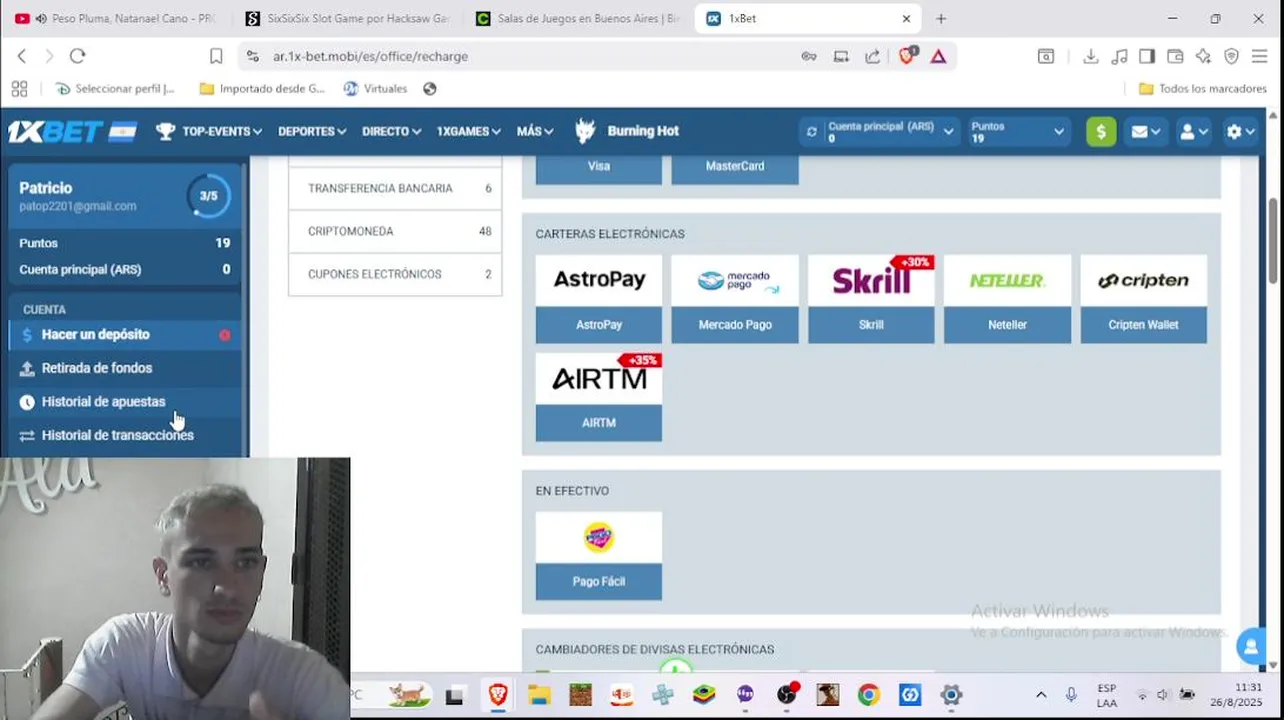The image size is (1284, 720).
Task: Select CRIPTOMONEDA category
Action: [395, 231]
